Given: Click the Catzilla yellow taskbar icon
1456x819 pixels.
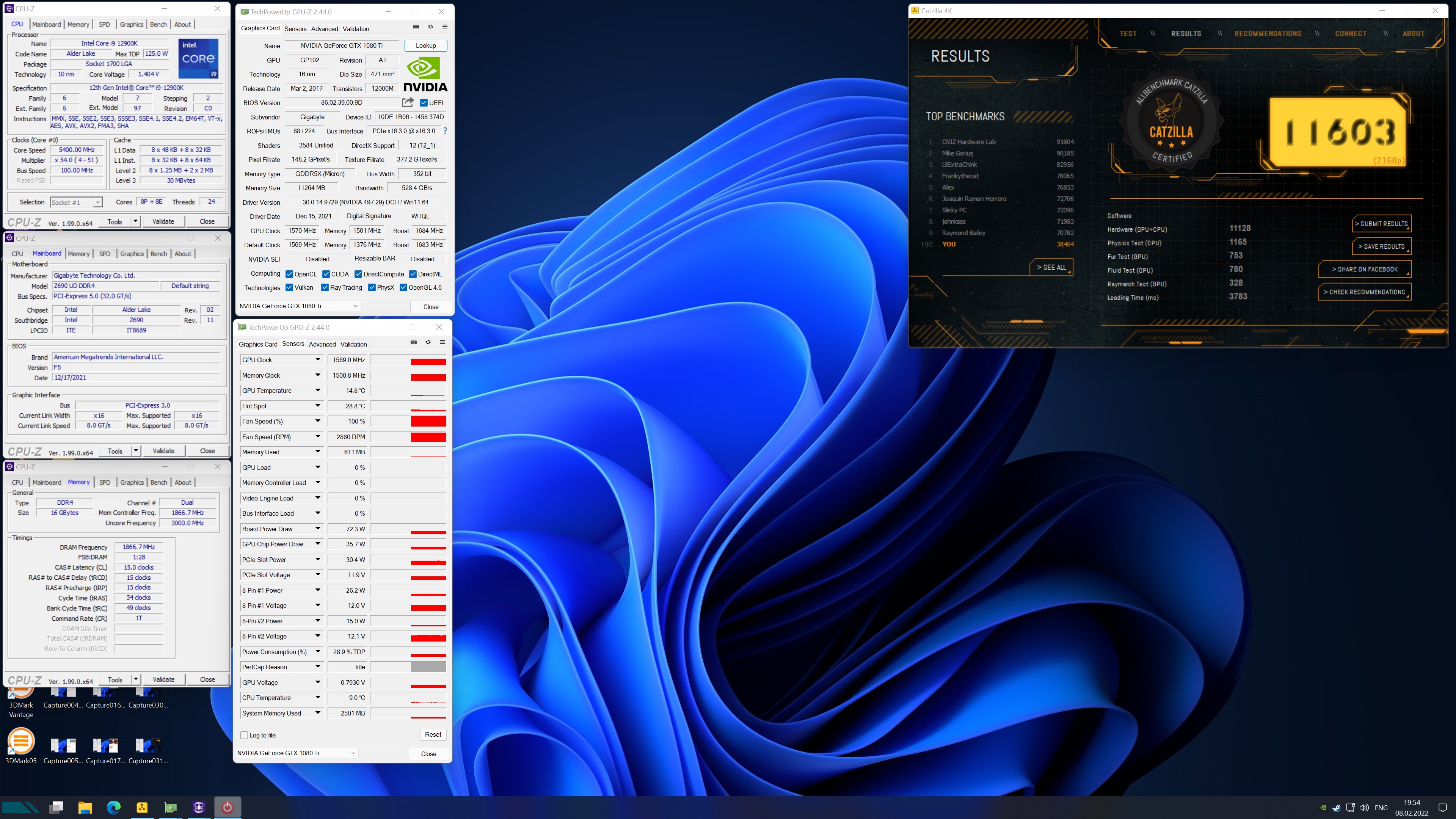Looking at the screenshot, I should 142,808.
